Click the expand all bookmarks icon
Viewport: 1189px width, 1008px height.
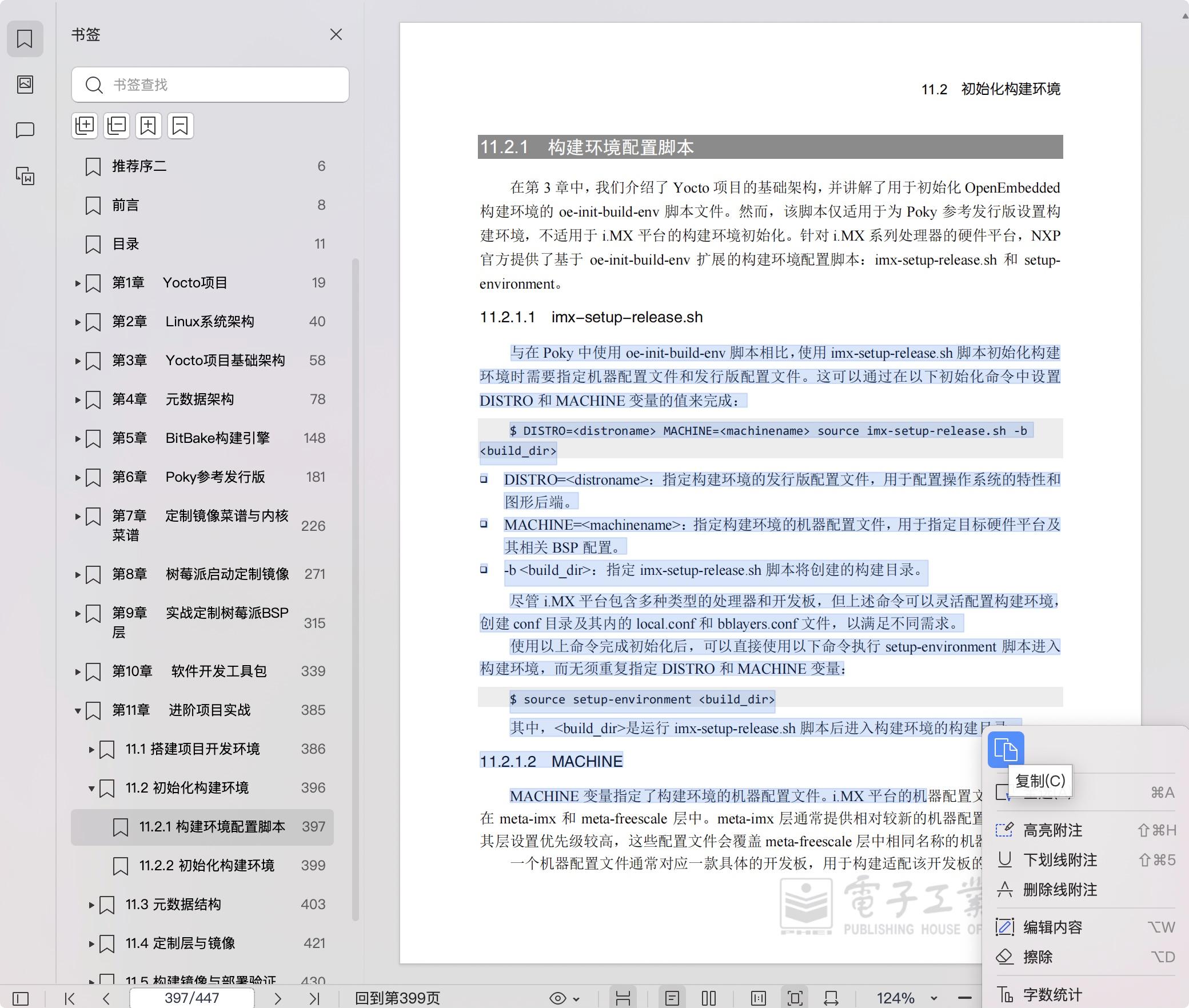tap(85, 125)
